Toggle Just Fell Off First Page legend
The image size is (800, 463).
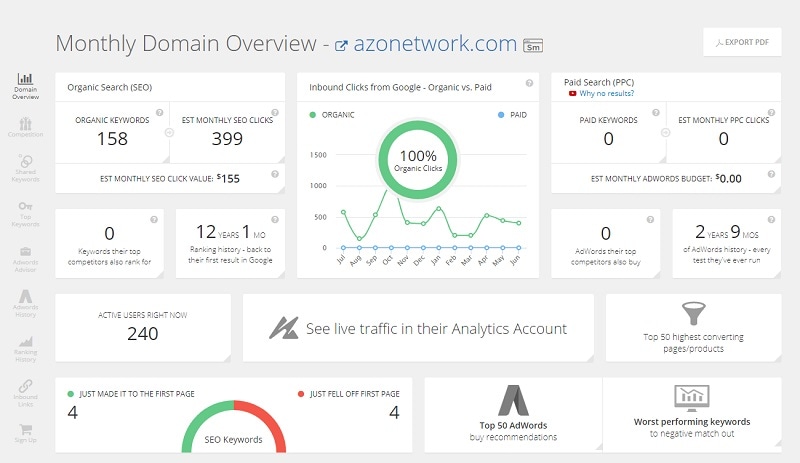pos(348,394)
